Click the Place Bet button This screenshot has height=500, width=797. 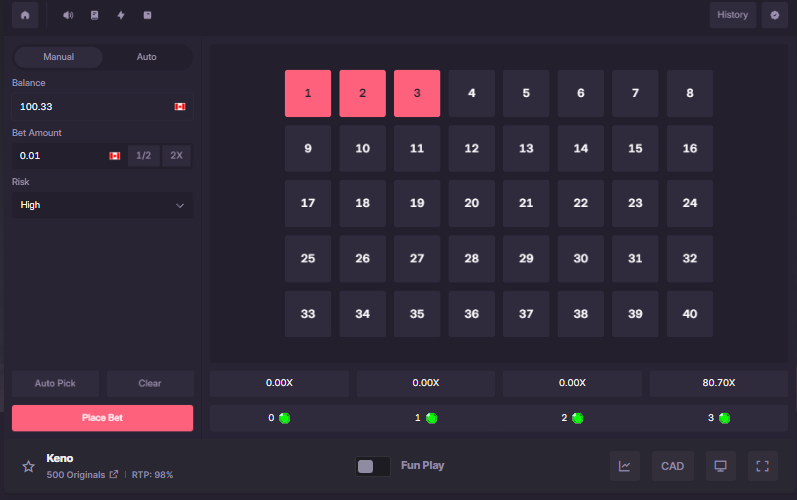102,418
